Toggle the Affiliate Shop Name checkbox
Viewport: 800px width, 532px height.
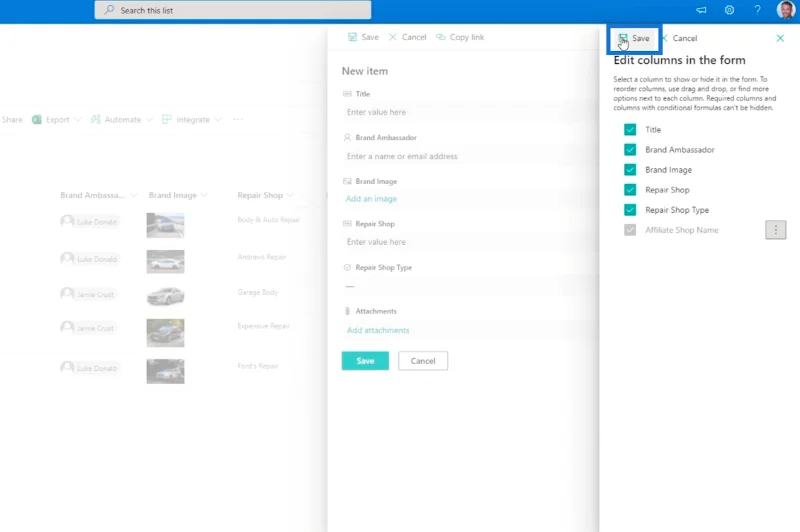pyautogui.click(x=630, y=230)
